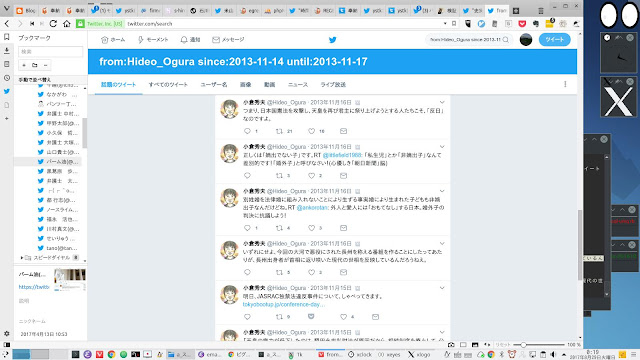Switch to the 画像 tab
640x360 pixels.
[245, 84]
